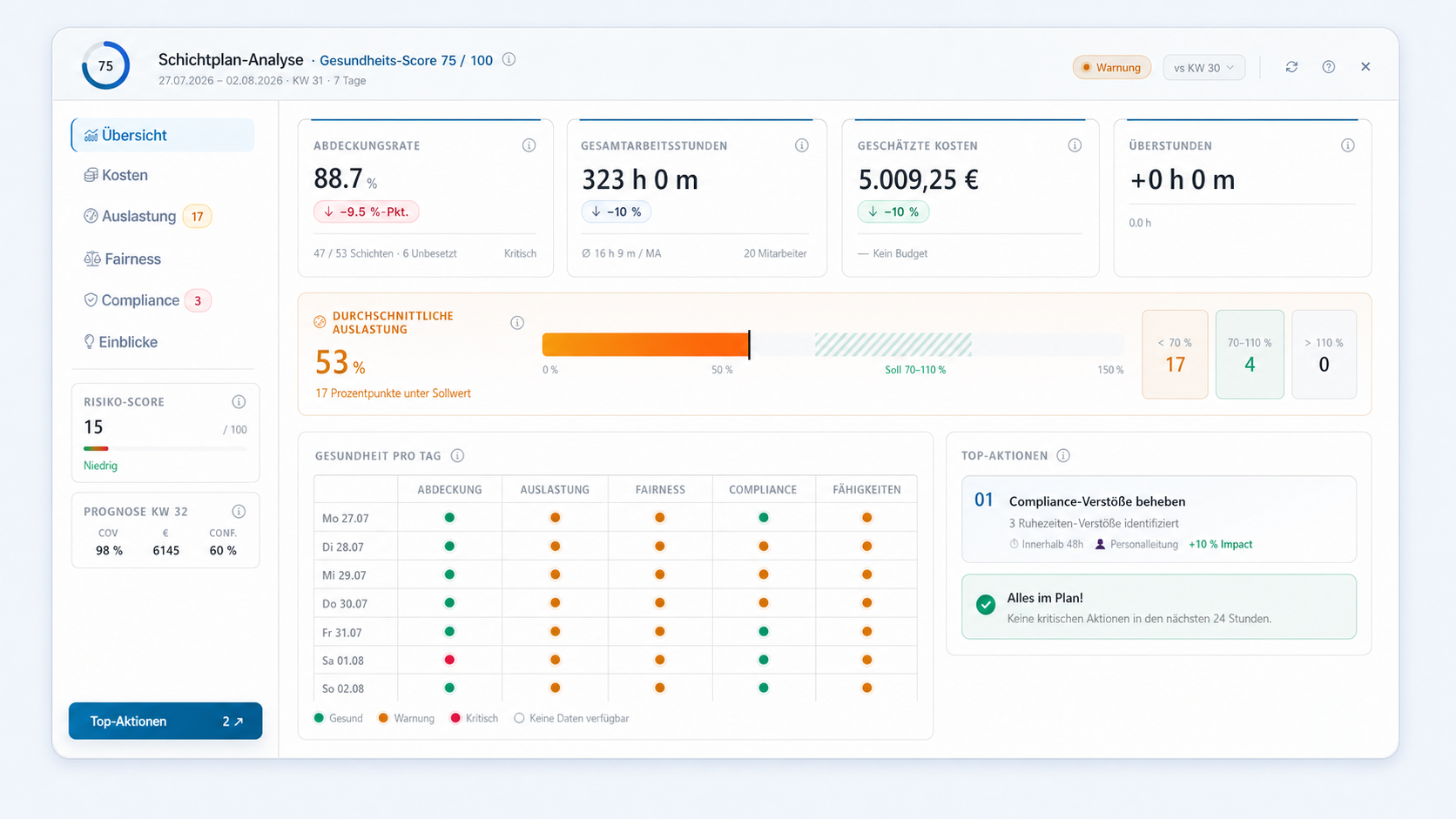Screen dimensions: 1456x819
Task: Open Compliance-Verstöße beheben action card
Action: [x=1158, y=520]
